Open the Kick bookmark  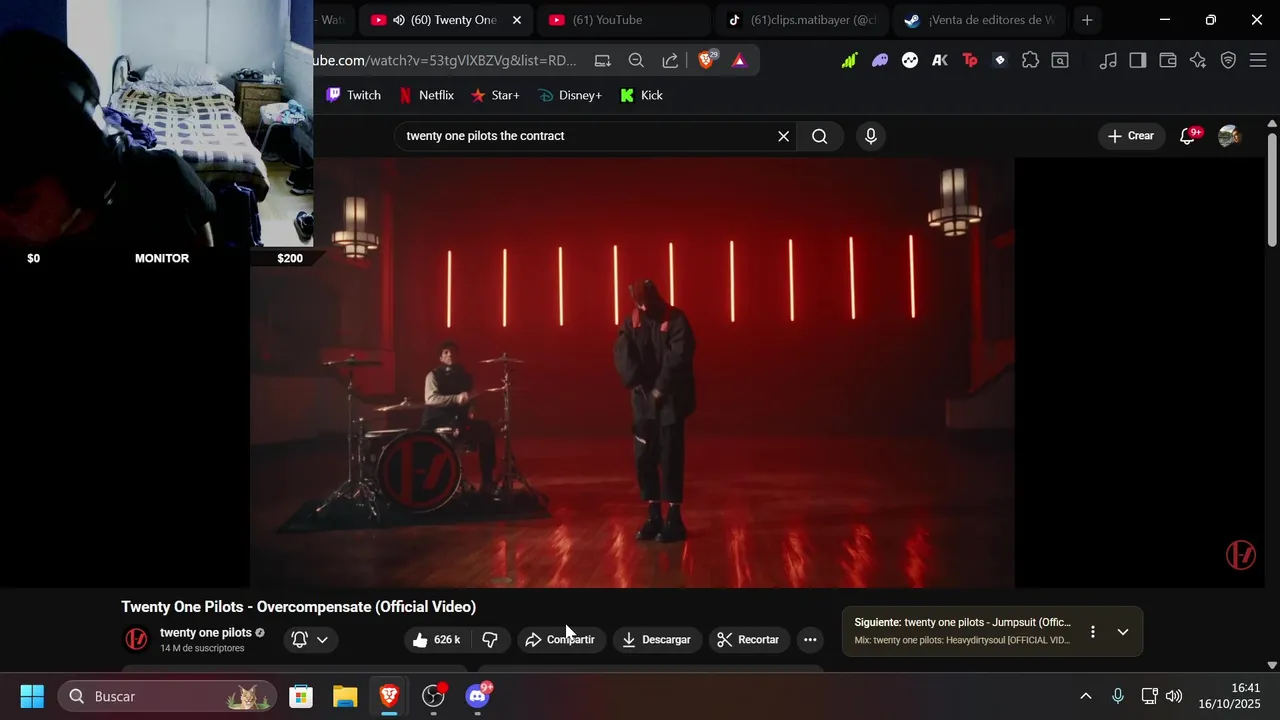pos(642,95)
